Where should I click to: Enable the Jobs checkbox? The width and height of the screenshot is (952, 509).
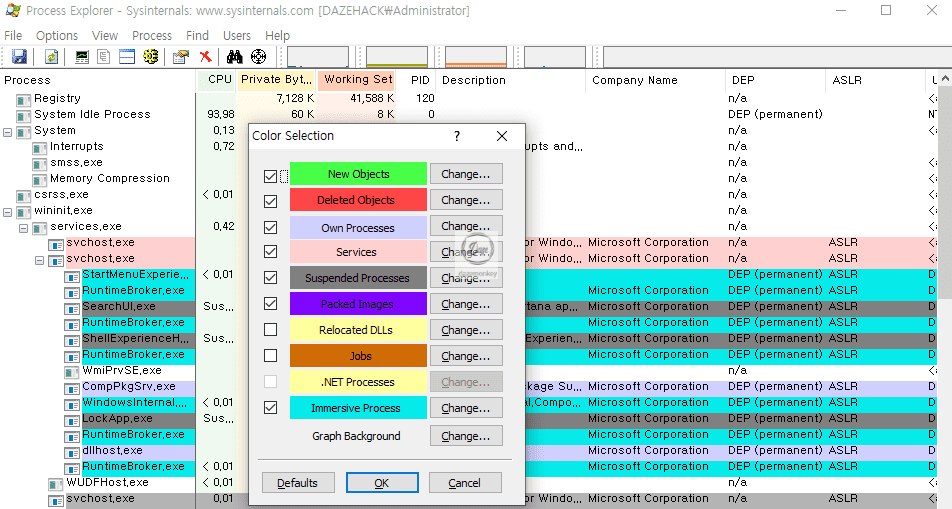[x=271, y=355]
